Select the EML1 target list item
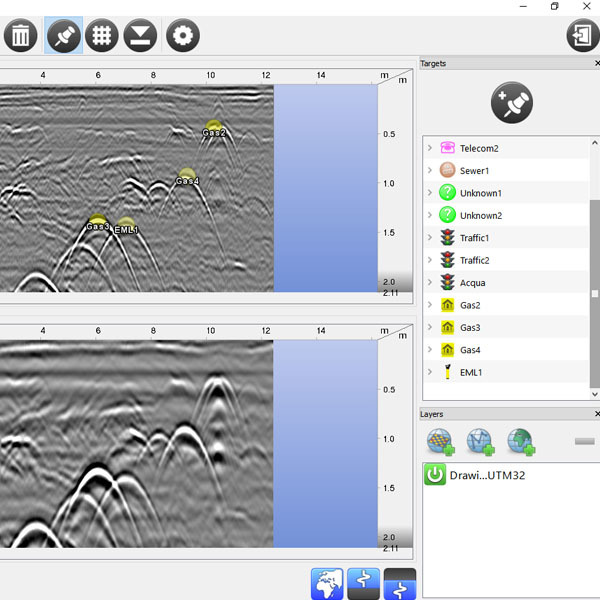Screen dimensions: 600x600 click(x=471, y=372)
